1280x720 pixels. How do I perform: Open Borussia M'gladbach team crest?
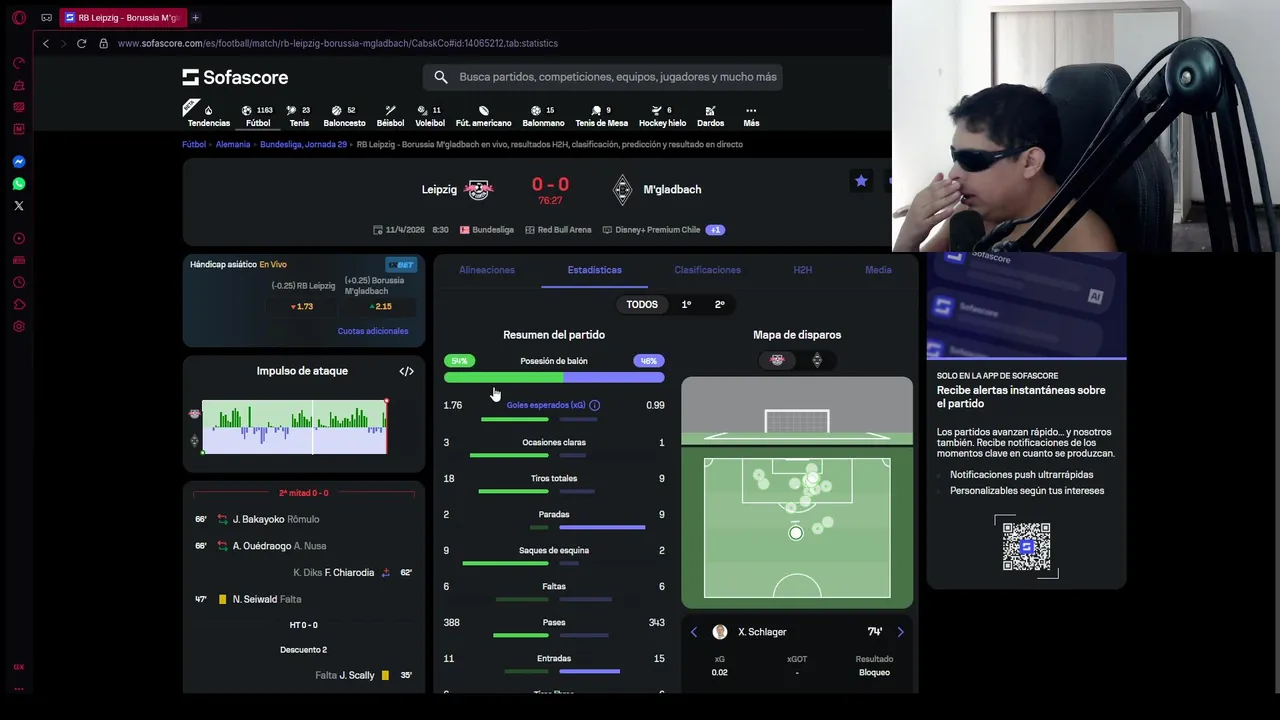(622, 189)
